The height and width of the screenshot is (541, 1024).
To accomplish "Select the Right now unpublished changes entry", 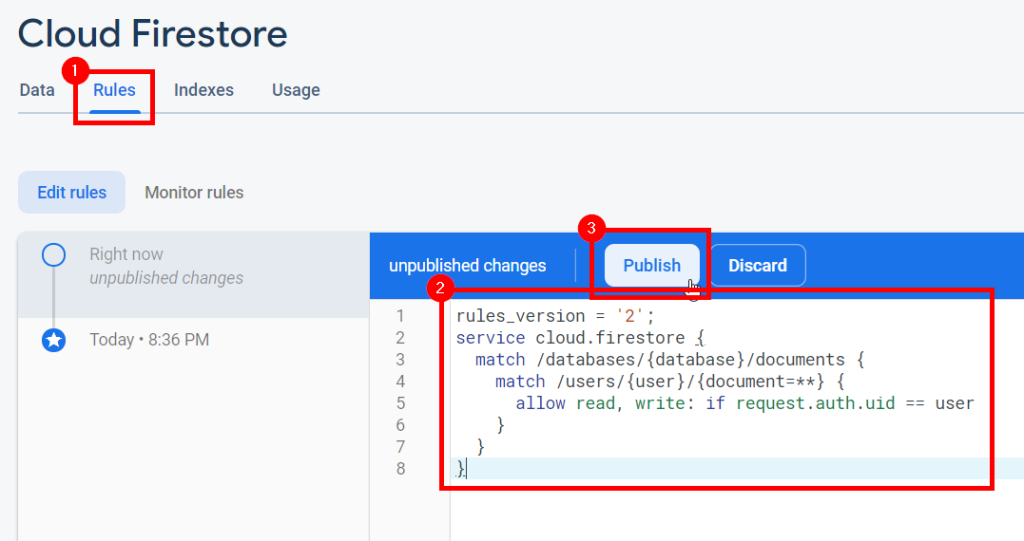I will coord(166,266).
